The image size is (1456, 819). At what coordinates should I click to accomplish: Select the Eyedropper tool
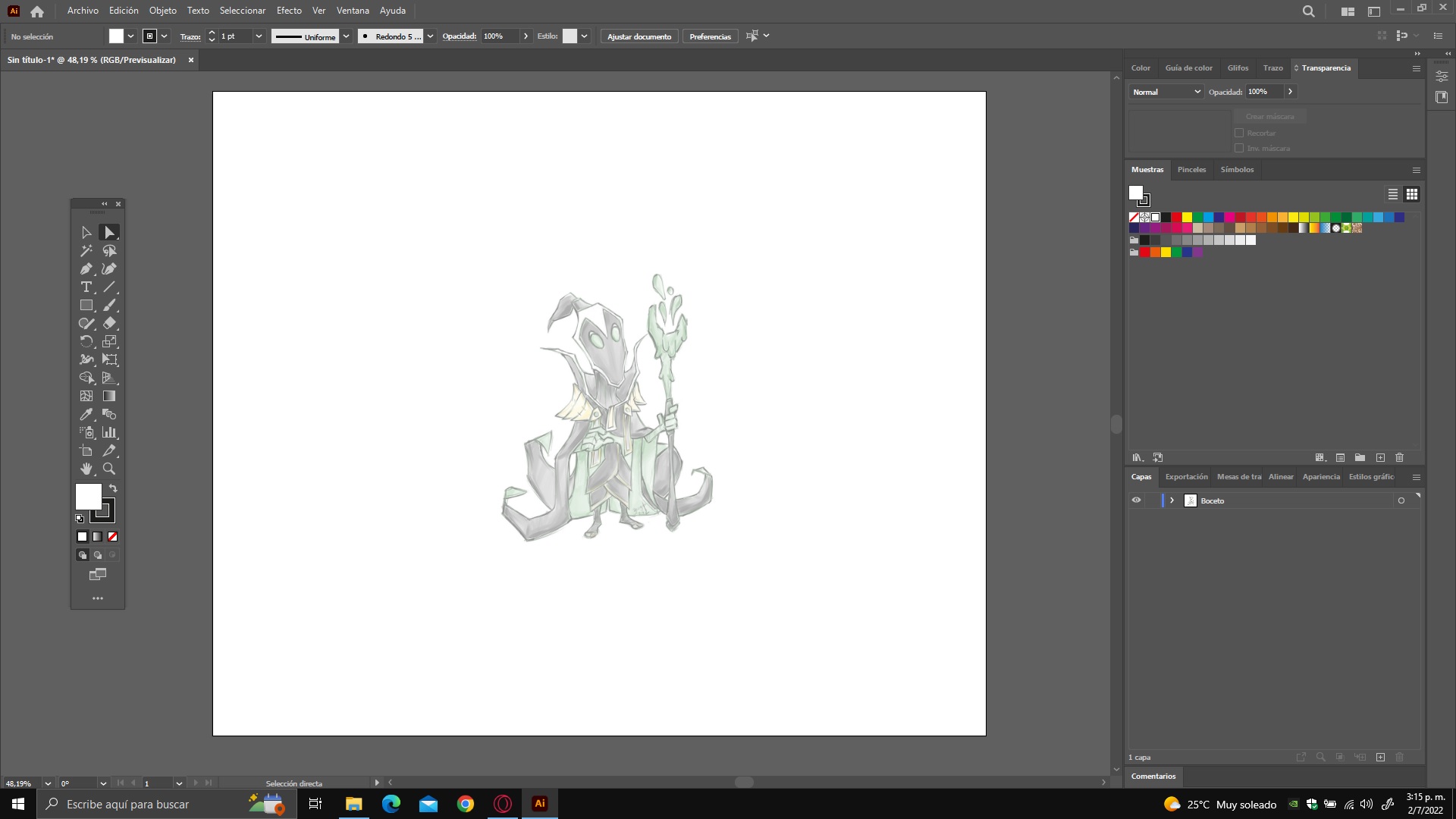pyautogui.click(x=86, y=414)
